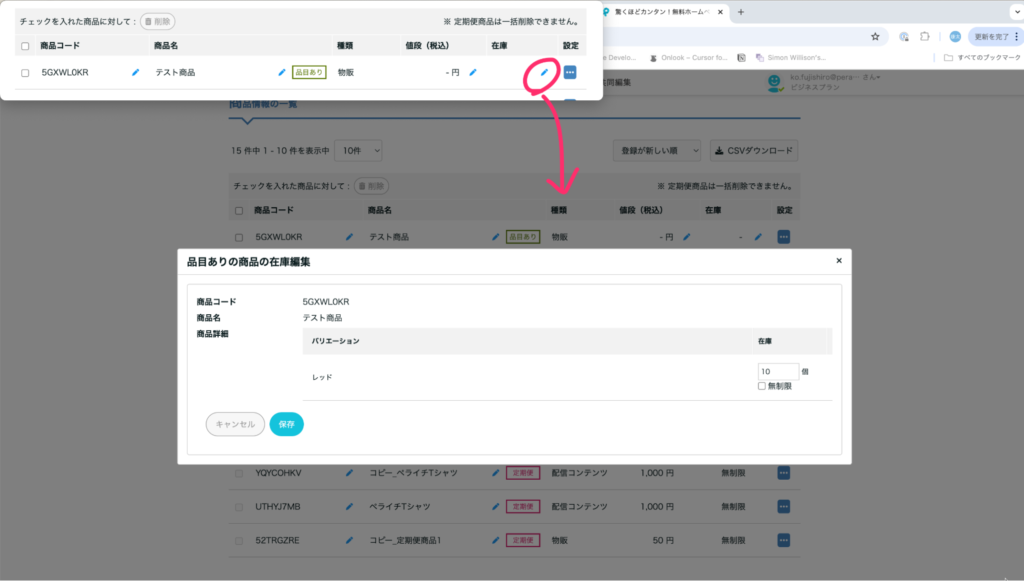Edit code pencil for 52TRGZRE row
Screen dimensions: 1024x581
point(349,540)
